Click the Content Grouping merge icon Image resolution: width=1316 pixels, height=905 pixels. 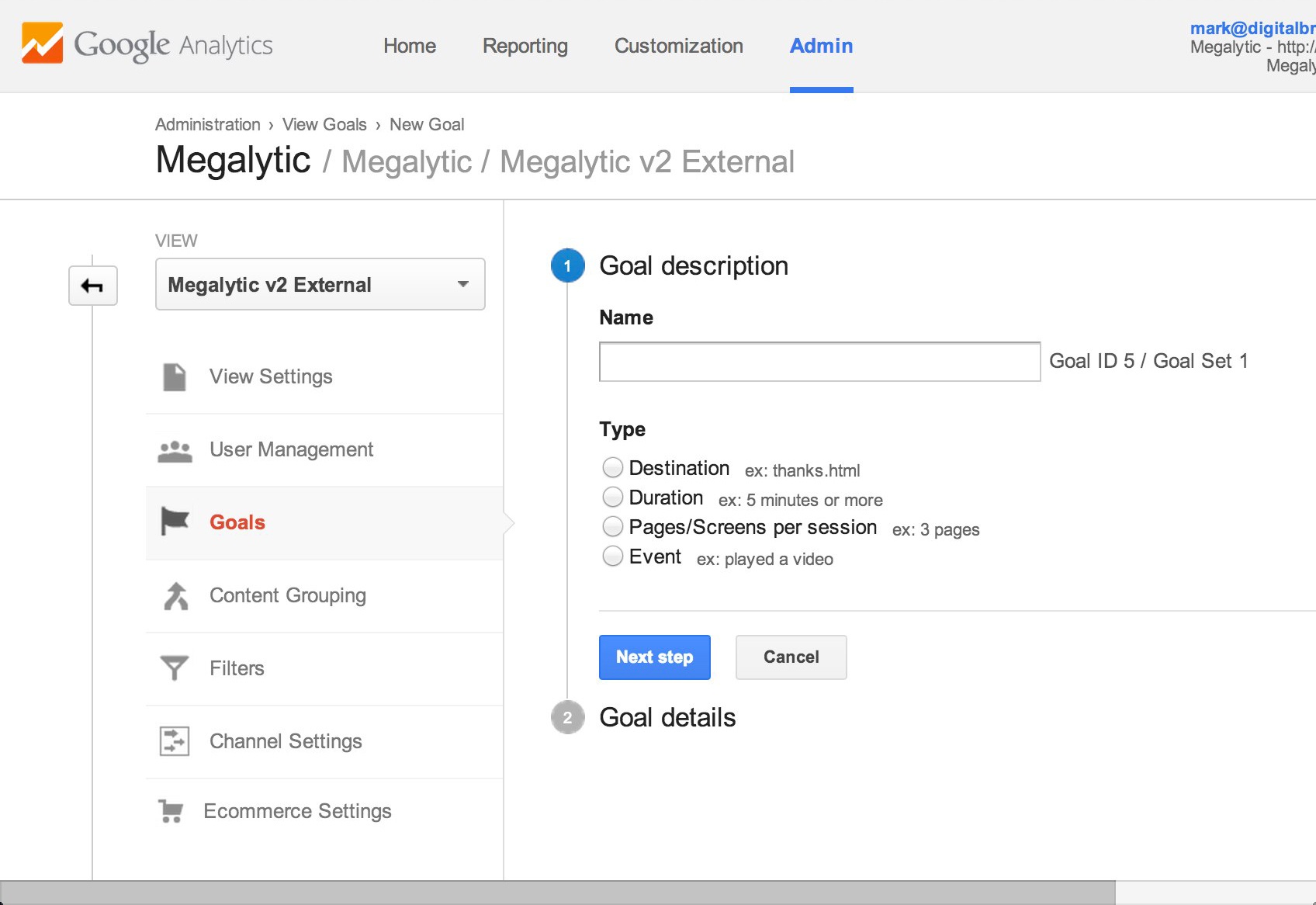coord(176,596)
